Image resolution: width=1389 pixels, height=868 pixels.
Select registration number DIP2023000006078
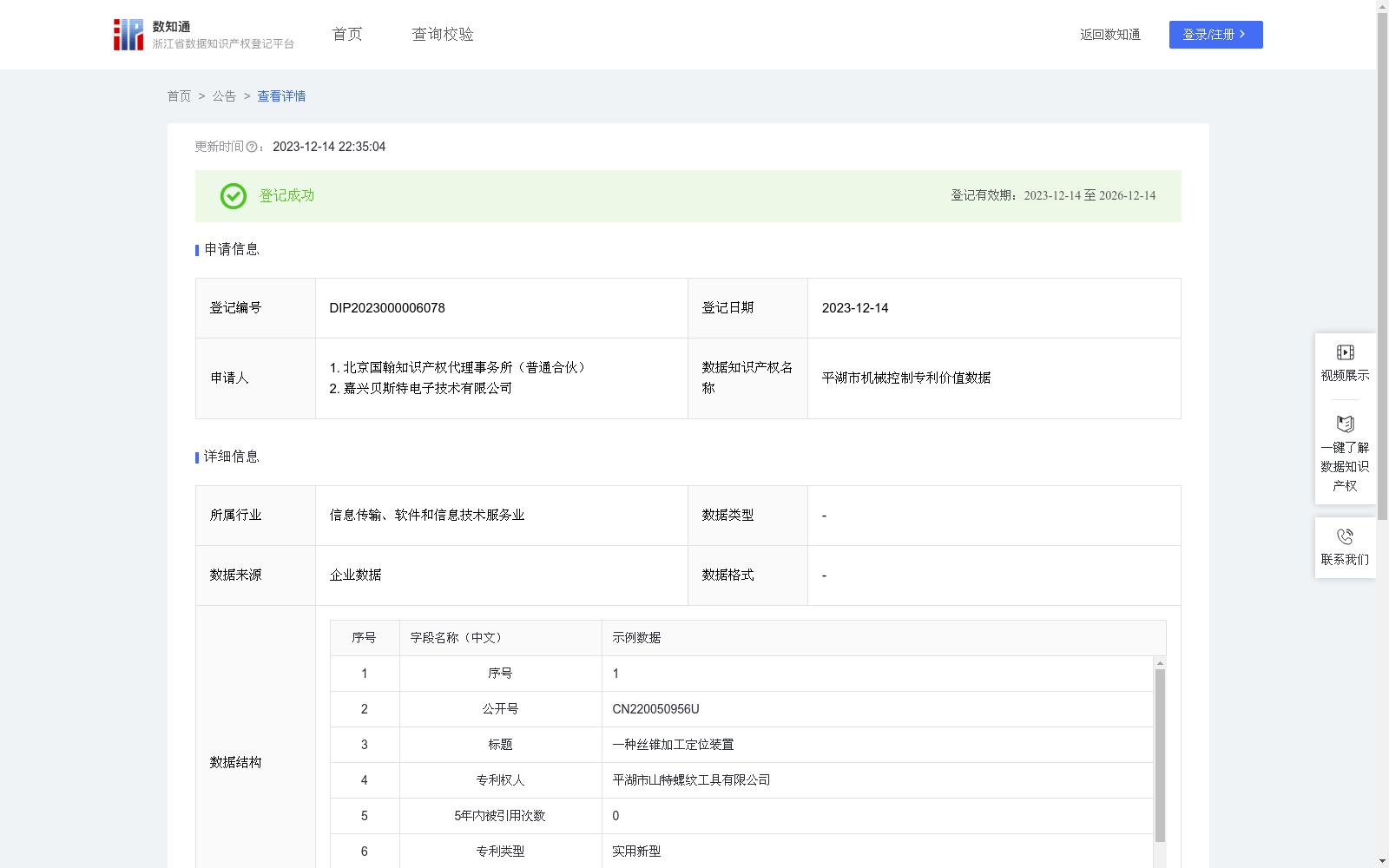pyautogui.click(x=387, y=308)
